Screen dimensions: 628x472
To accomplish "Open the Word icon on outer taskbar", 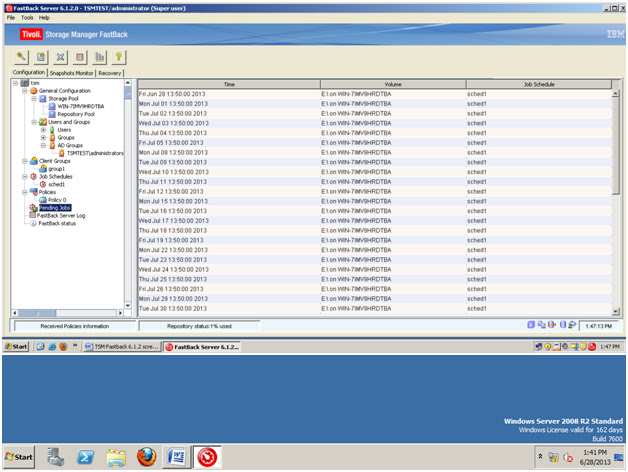I will click(177, 457).
